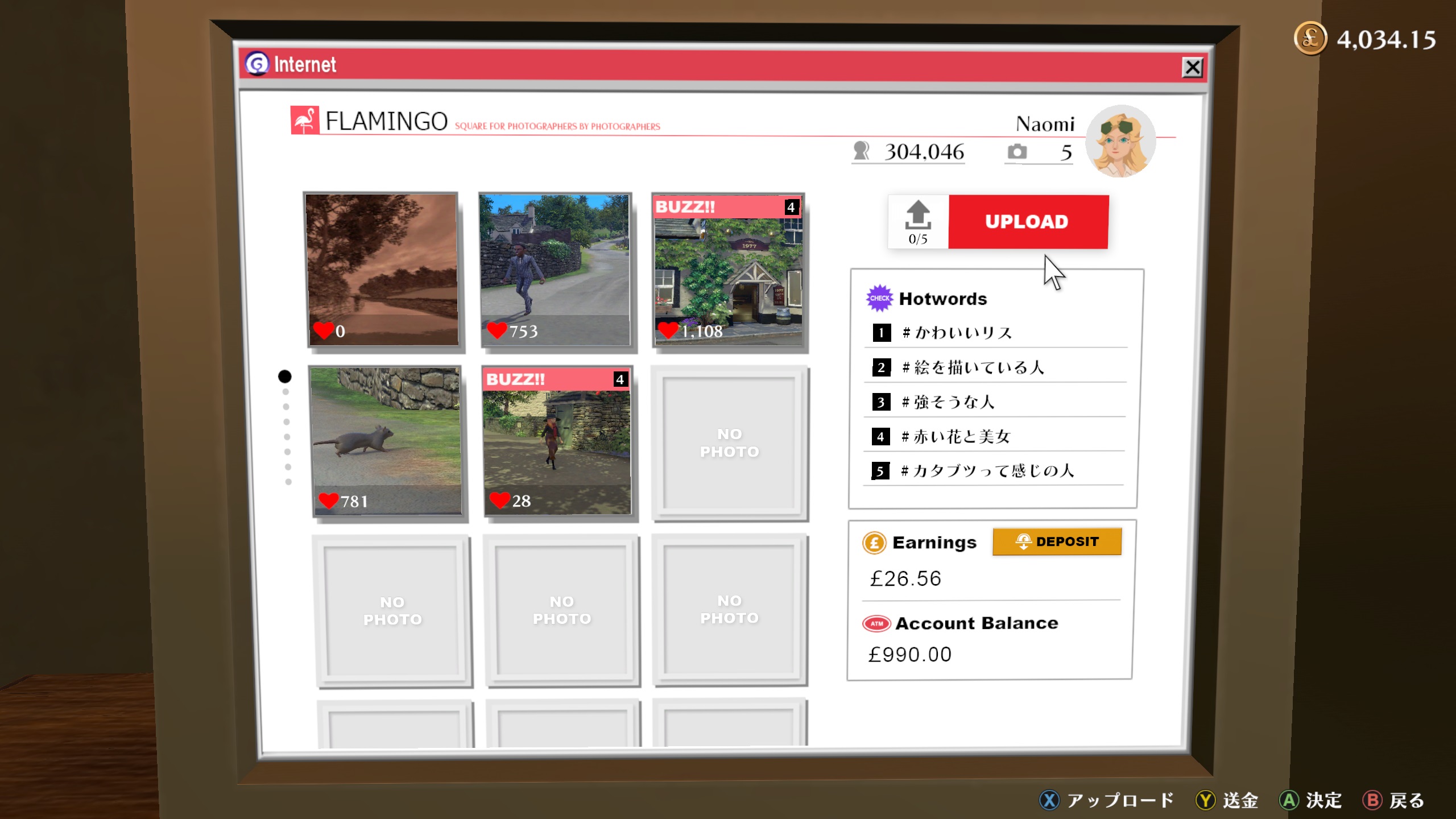Click the red ATM Account Balance icon
Image resolution: width=1456 pixels, height=819 pixels.
tap(876, 623)
